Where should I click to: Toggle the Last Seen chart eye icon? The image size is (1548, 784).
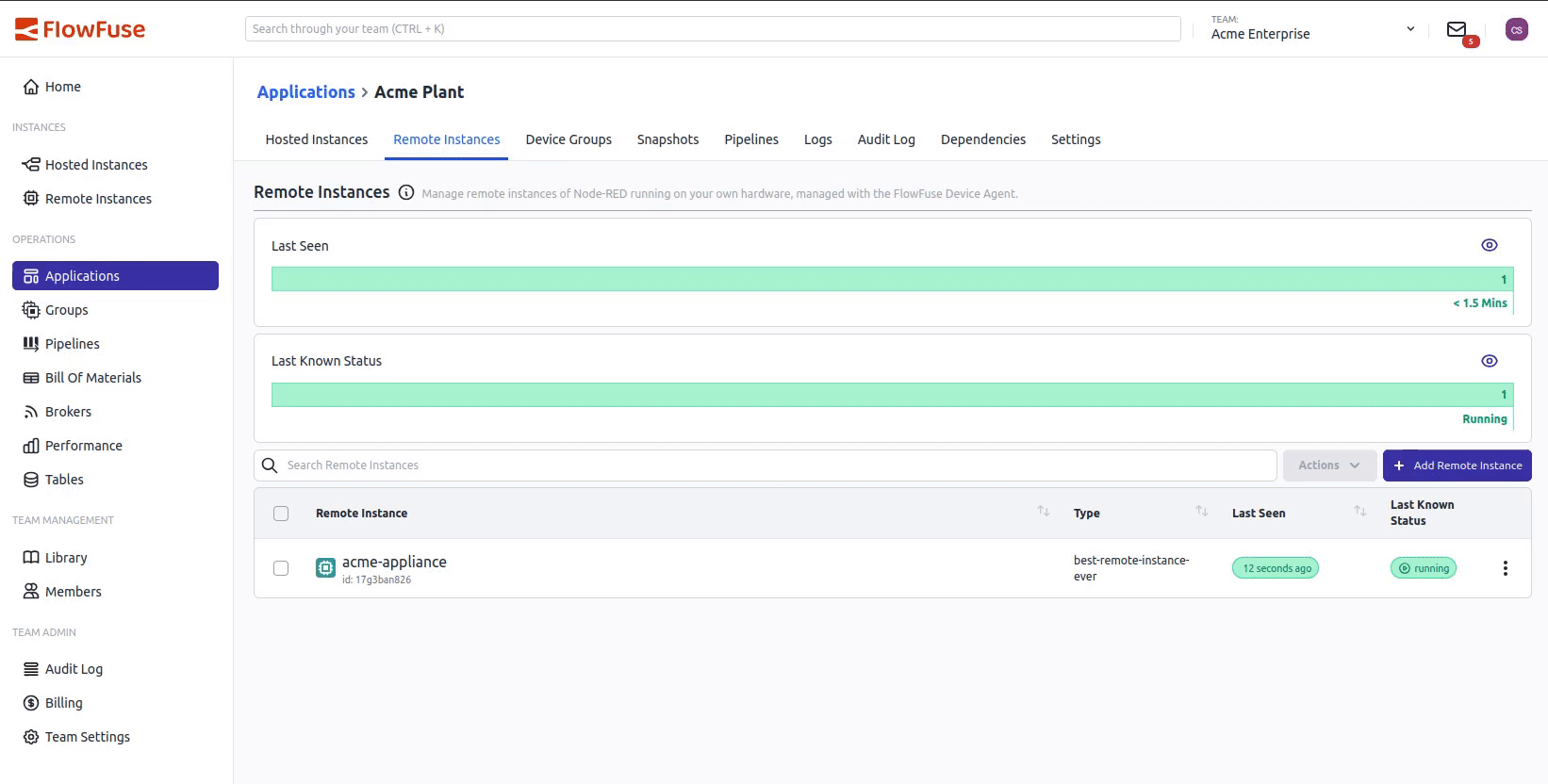pyautogui.click(x=1489, y=246)
